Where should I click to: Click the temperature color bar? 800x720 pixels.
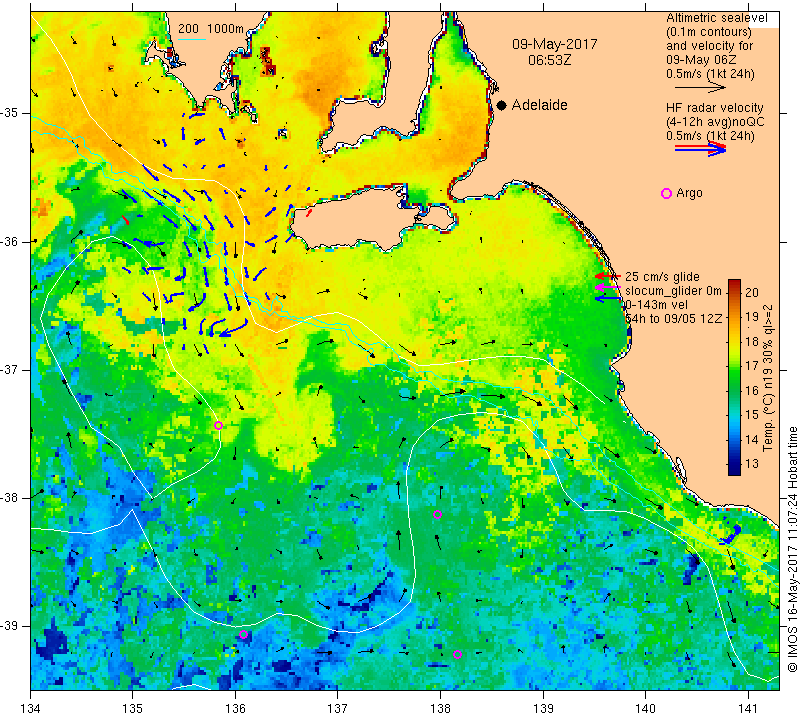click(x=734, y=377)
